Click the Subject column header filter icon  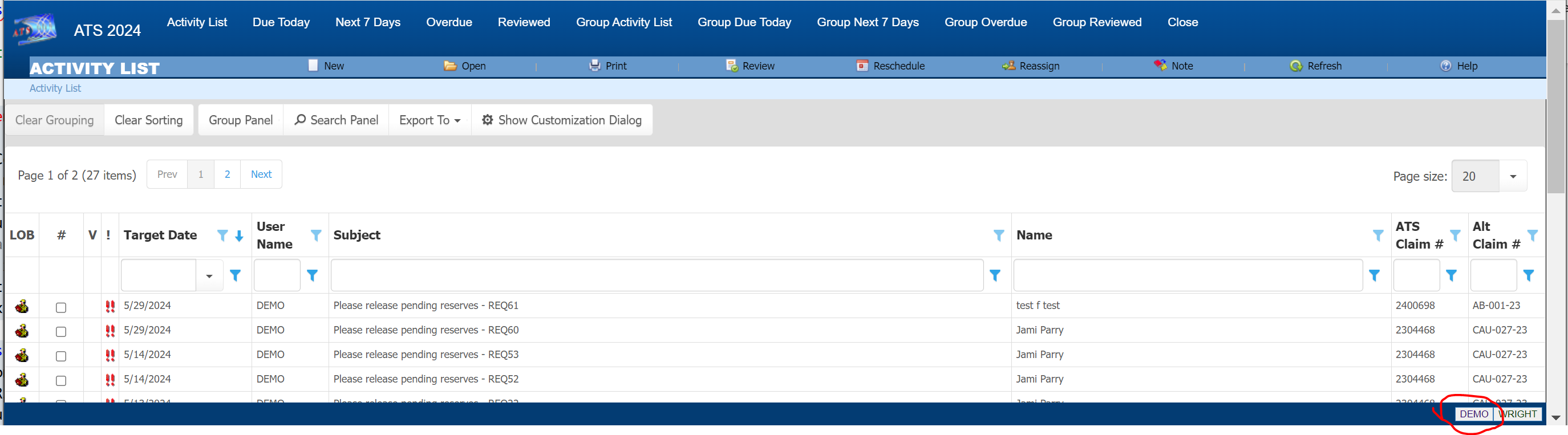click(998, 235)
